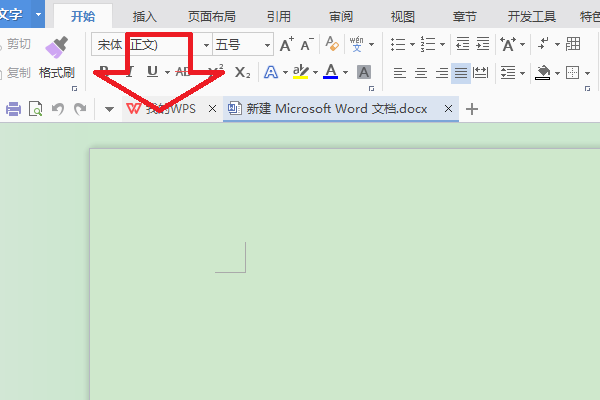
Task: Open the 审阅 tab
Action: (341, 16)
